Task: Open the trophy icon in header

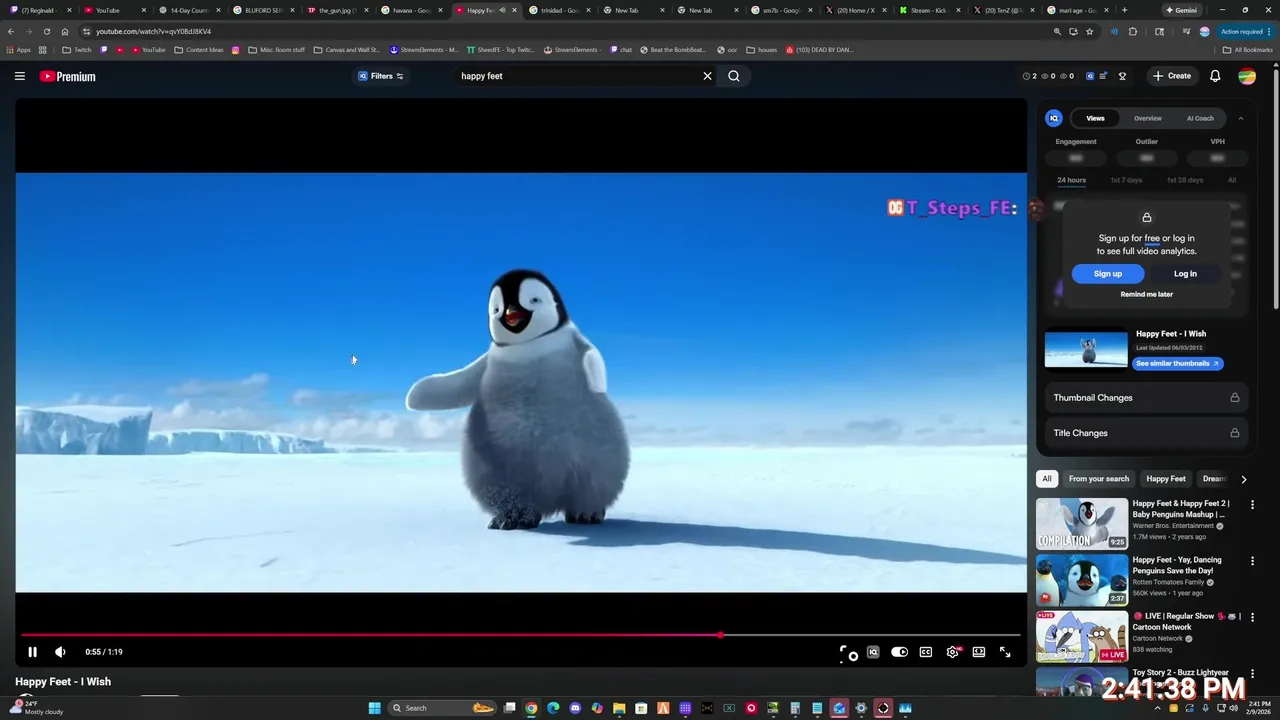Action: coord(1122,76)
